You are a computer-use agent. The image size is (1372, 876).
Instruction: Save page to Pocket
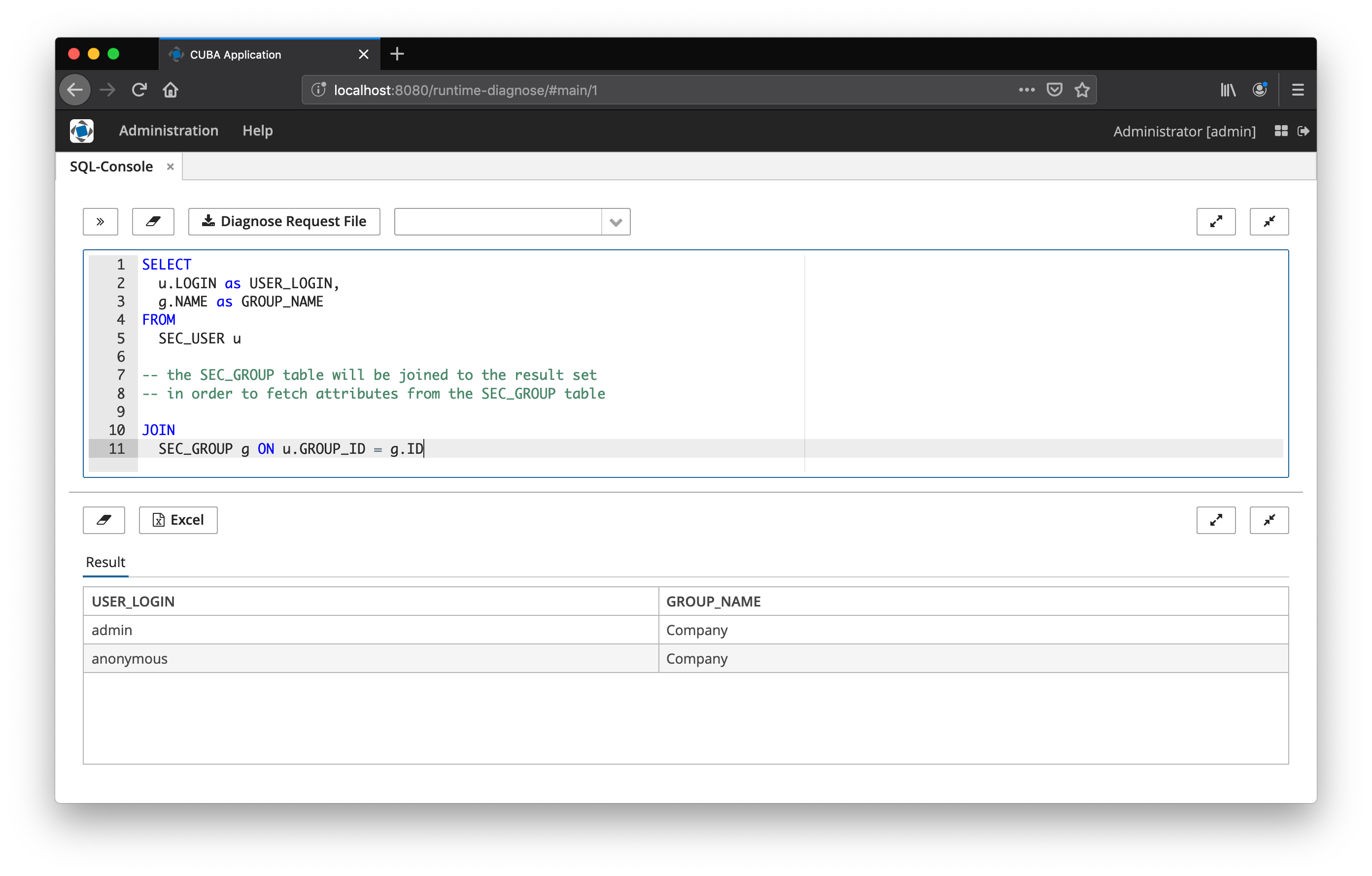[1054, 89]
